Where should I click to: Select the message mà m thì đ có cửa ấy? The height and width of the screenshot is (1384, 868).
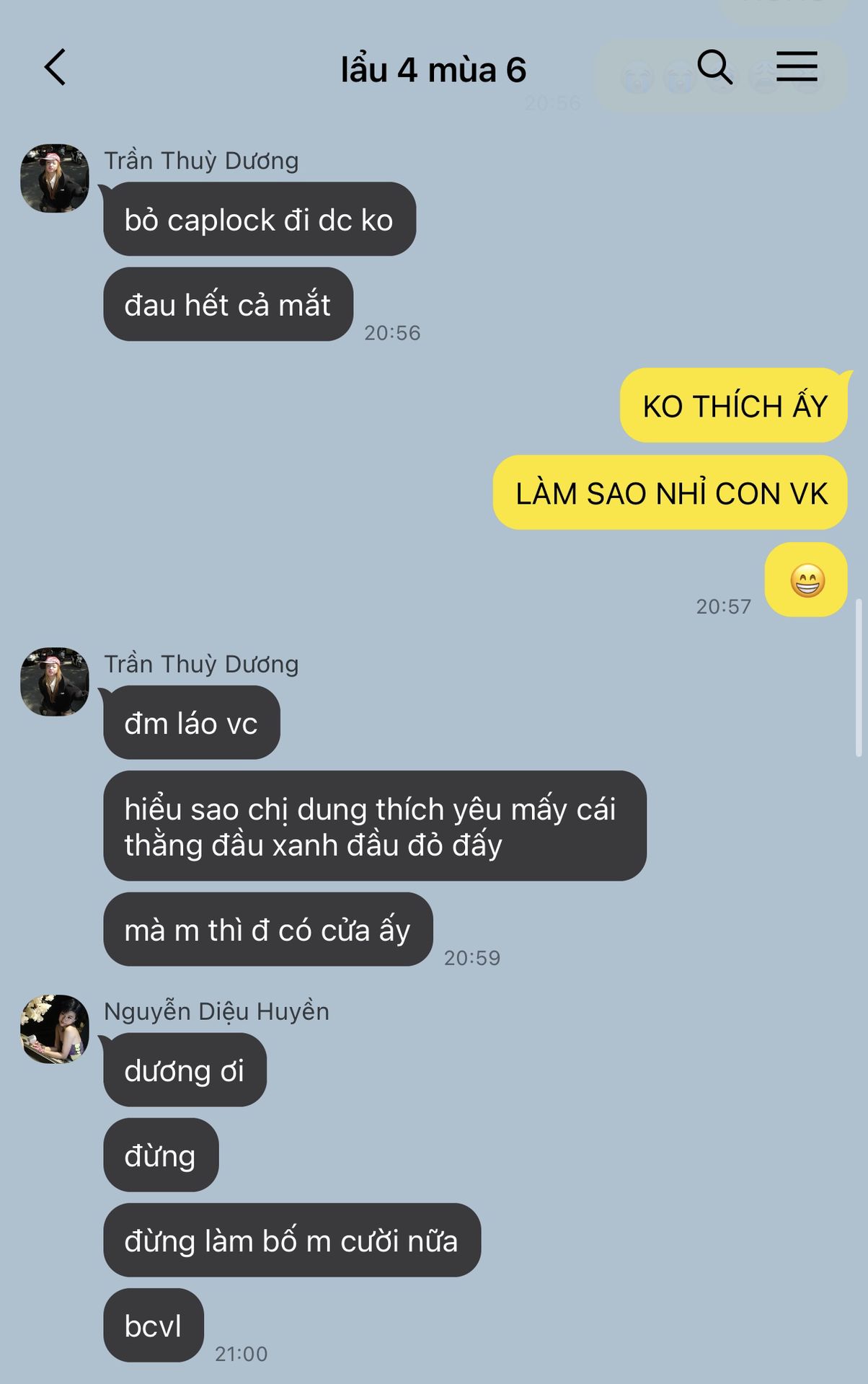pyautogui.click(x=268, y=929)
